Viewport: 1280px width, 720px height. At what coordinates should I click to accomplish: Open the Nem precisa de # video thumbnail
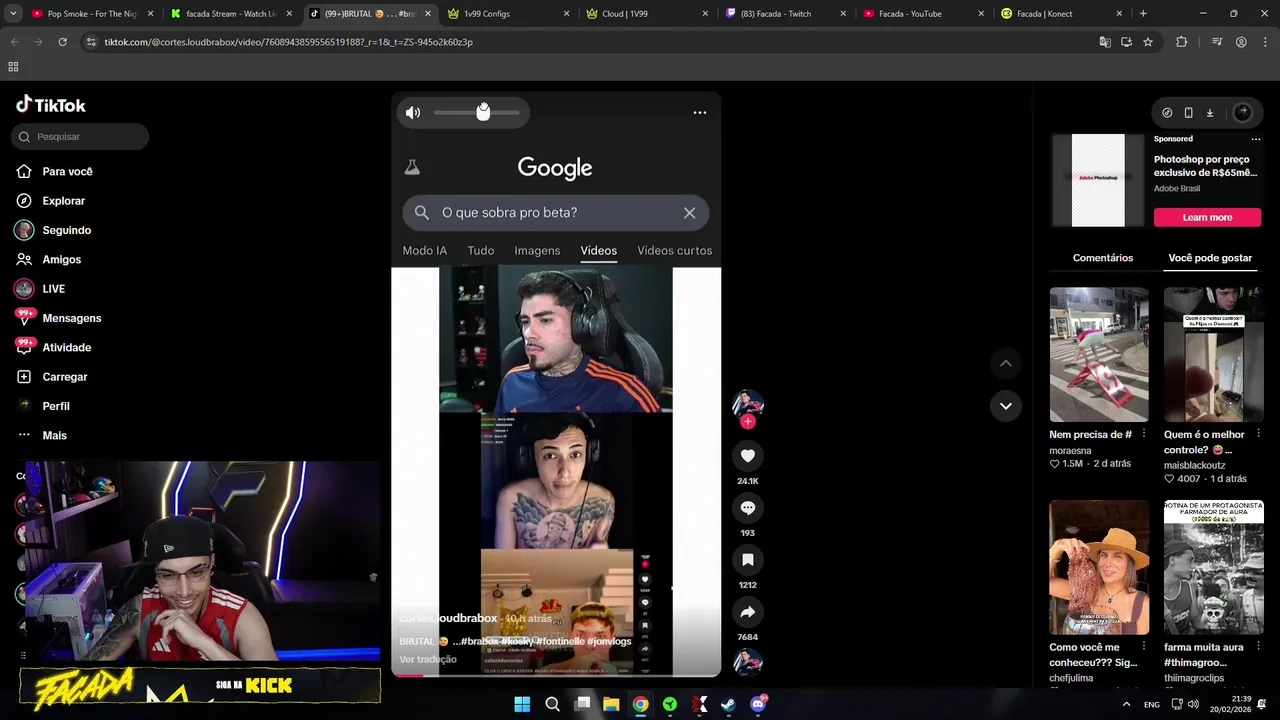pyautogui.click(x=1099, y=354)
